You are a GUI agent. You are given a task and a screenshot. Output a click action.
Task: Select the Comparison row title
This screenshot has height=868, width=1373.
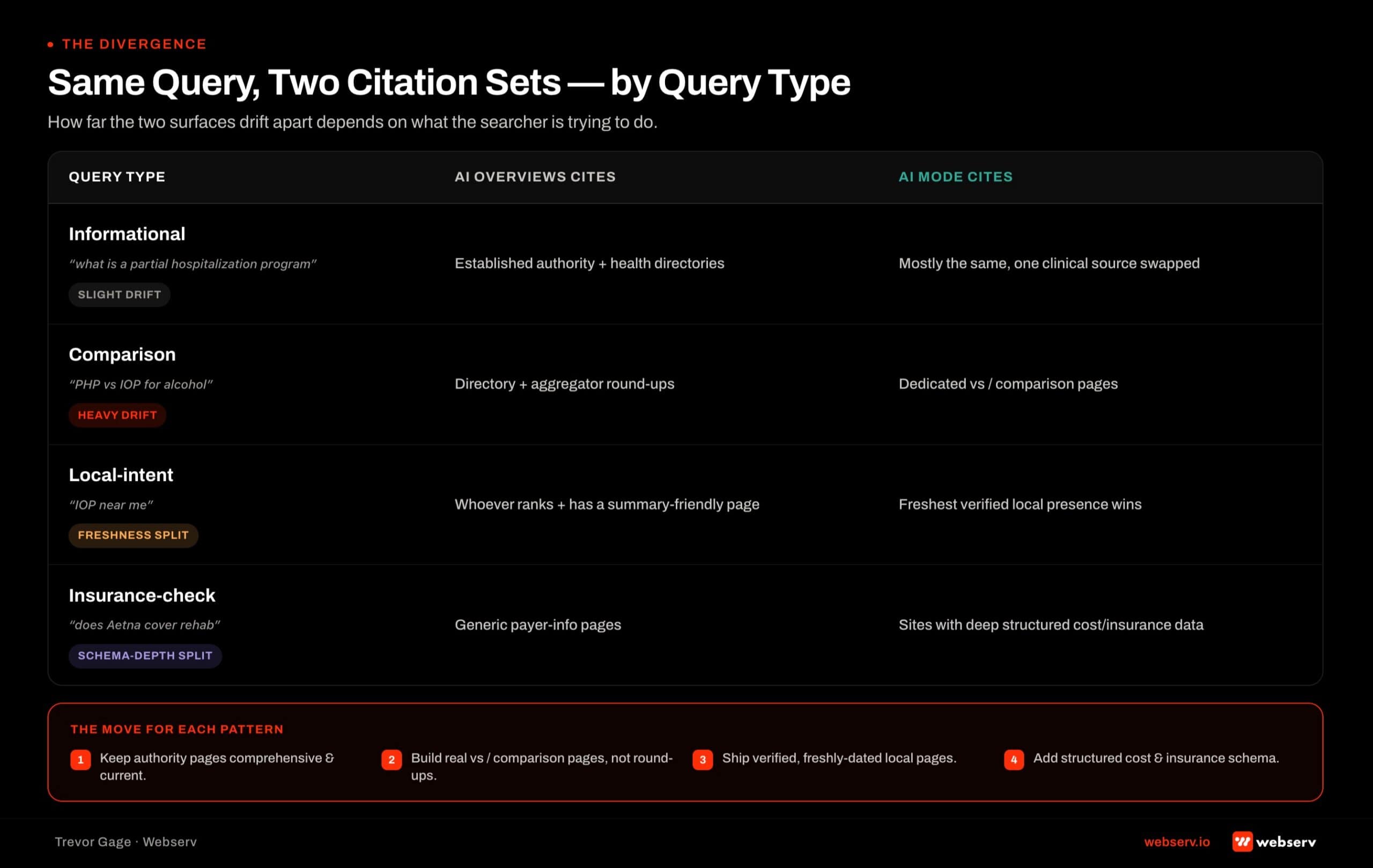[x=122, y=354]
